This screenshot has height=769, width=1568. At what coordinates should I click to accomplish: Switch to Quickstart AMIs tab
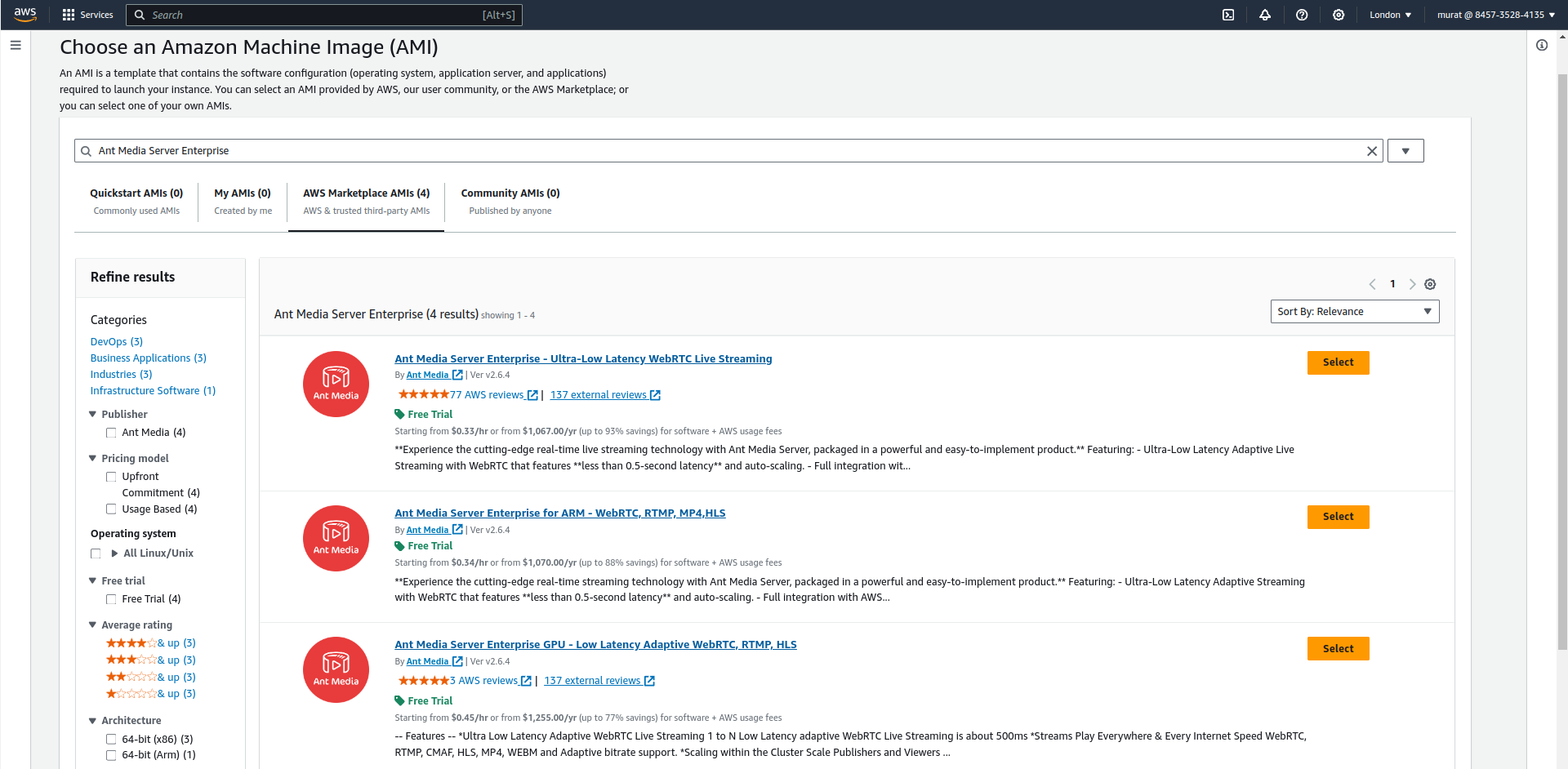coord(136,202)
